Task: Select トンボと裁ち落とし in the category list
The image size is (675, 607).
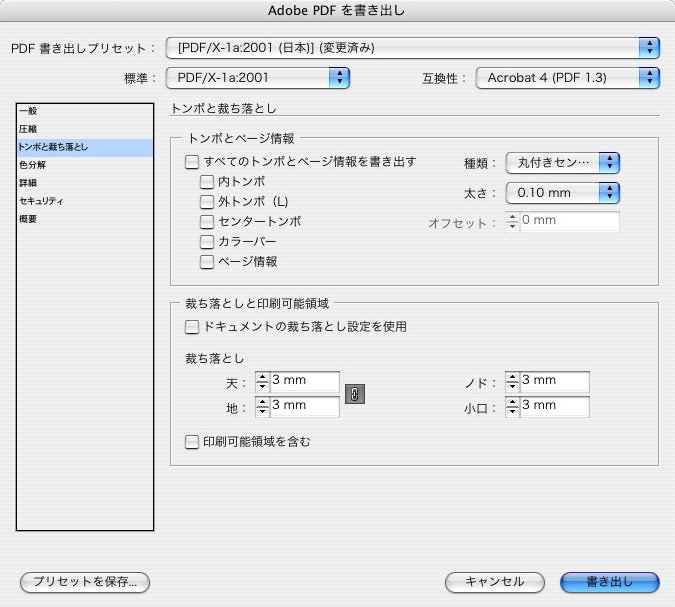Action: point(84,147)
